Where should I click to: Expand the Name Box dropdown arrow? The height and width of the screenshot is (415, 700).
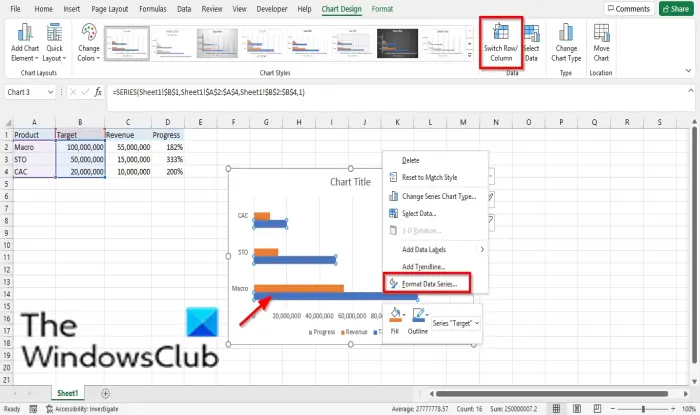(x=50, y=92)
